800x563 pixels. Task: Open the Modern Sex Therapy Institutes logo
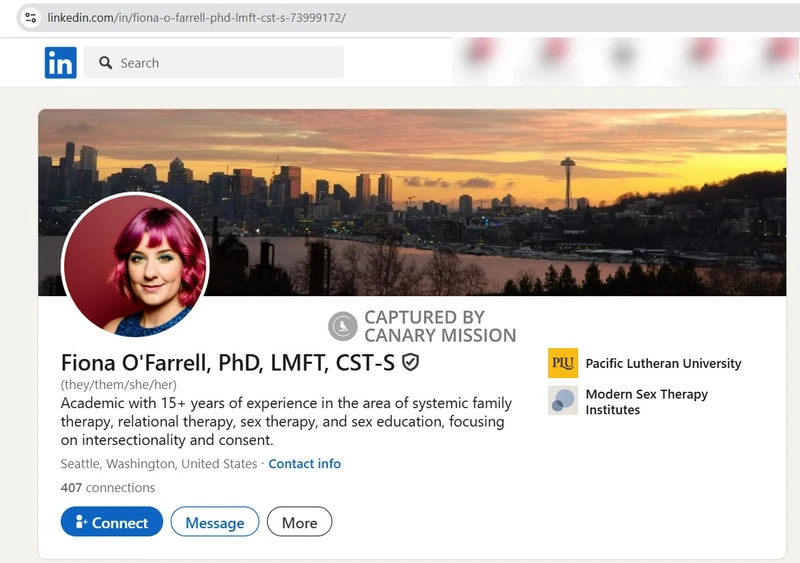click(563, 401)
